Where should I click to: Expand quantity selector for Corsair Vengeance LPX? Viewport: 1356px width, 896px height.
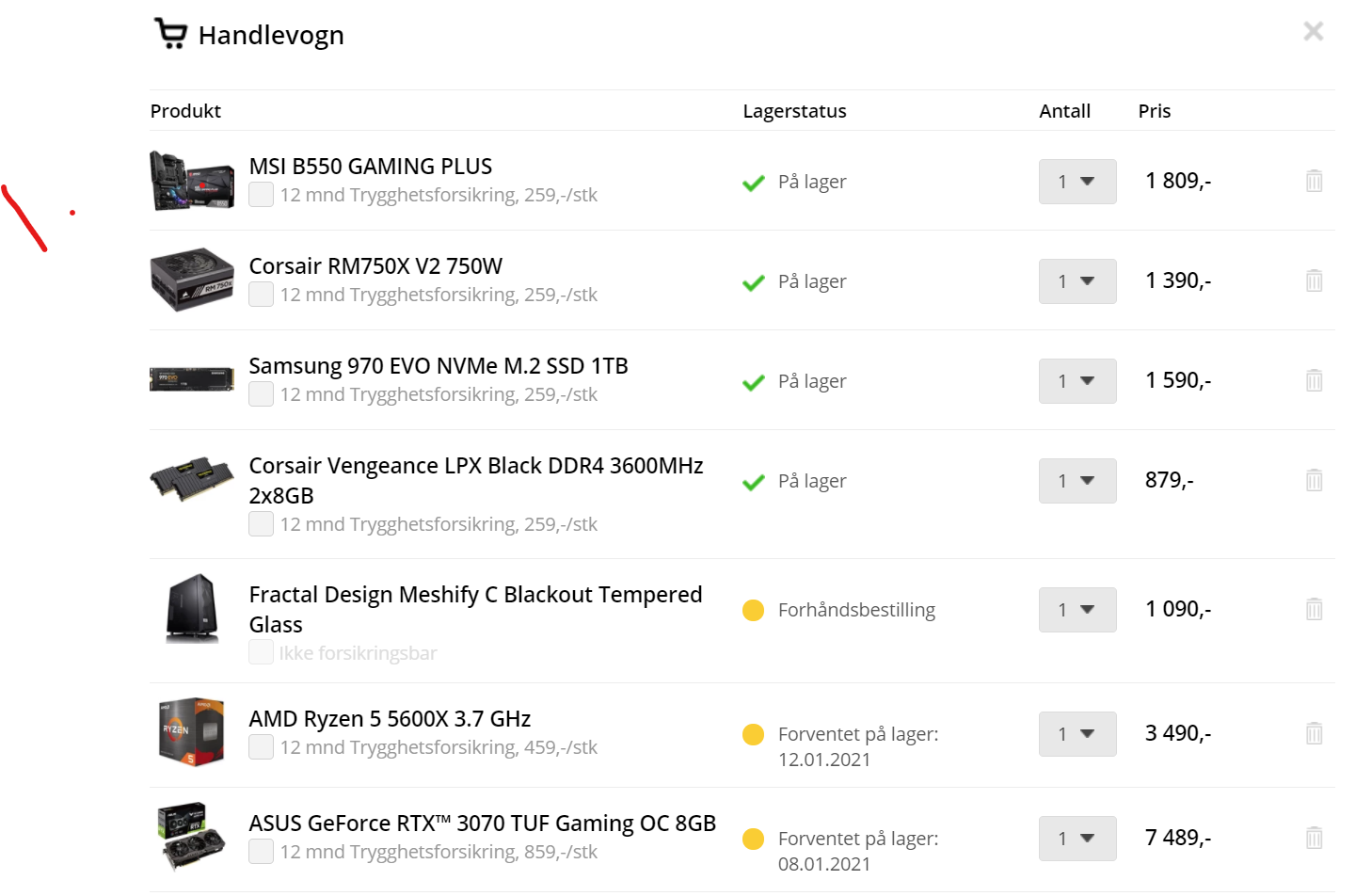1077,481
